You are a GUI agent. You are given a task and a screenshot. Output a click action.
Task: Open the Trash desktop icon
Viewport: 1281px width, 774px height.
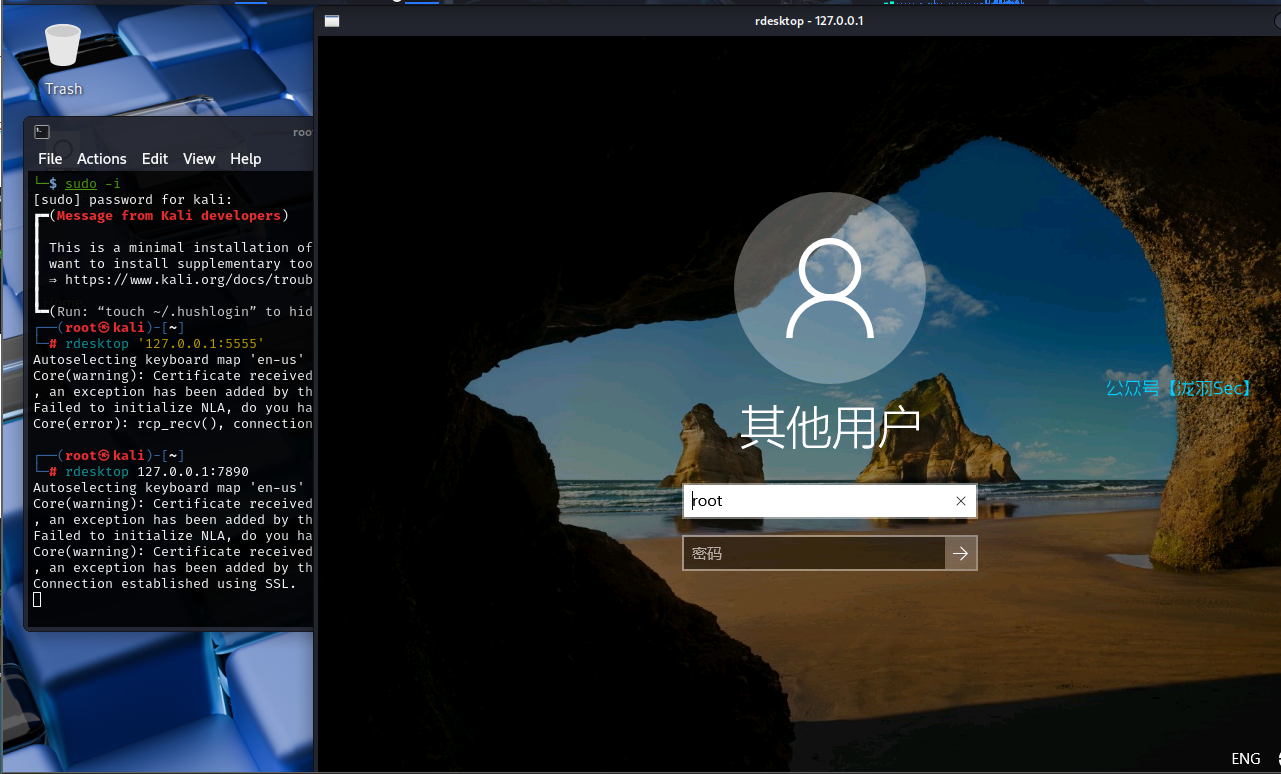[x=63, y=58]
